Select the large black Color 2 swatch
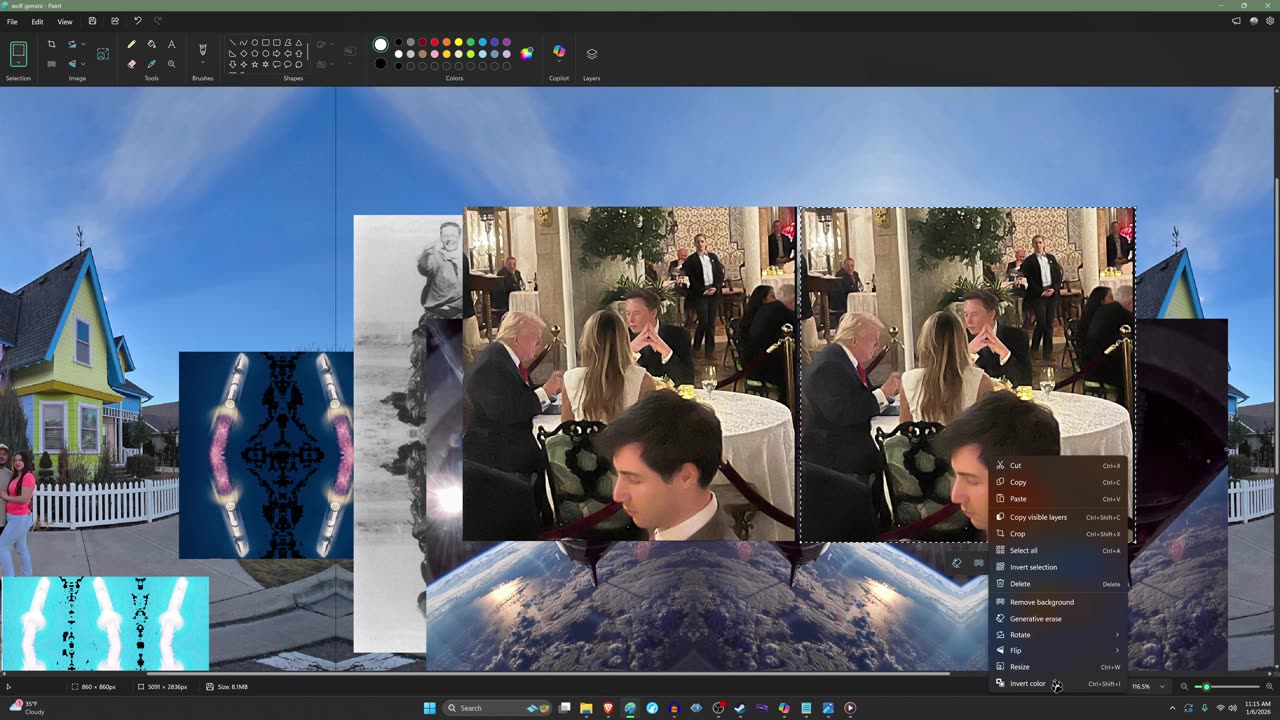The width and height of the screenshot is (1280, 720). pyautogui.click(x=380, y=64)
